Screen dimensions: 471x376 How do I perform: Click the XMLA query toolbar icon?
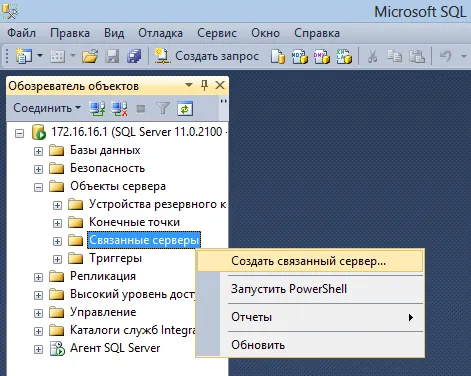click(x=344, y=56)
